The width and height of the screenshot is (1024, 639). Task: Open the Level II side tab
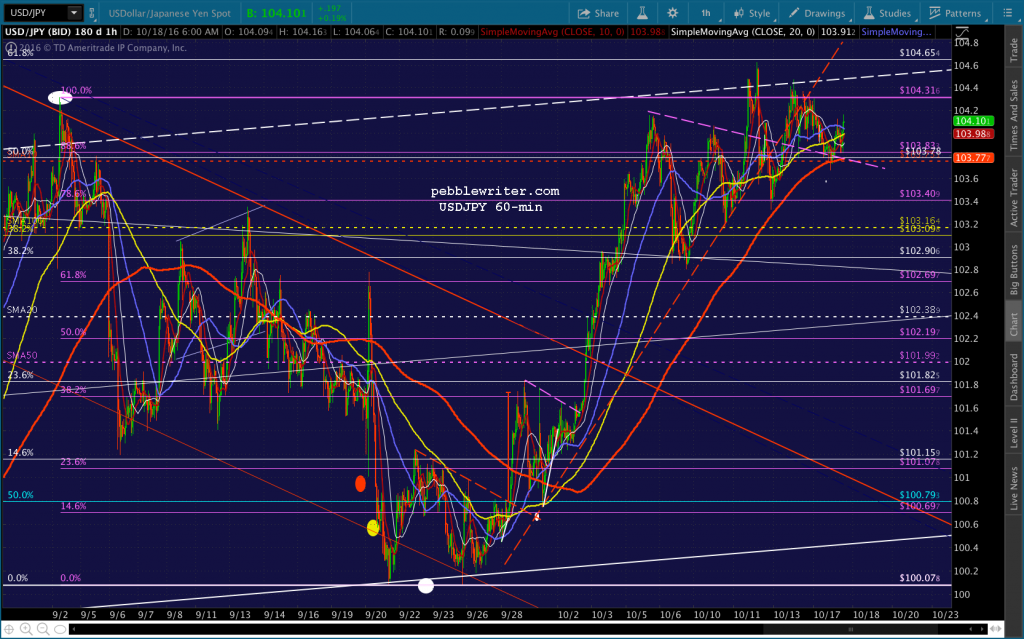pyautogui.click(x=1014, y=433)
